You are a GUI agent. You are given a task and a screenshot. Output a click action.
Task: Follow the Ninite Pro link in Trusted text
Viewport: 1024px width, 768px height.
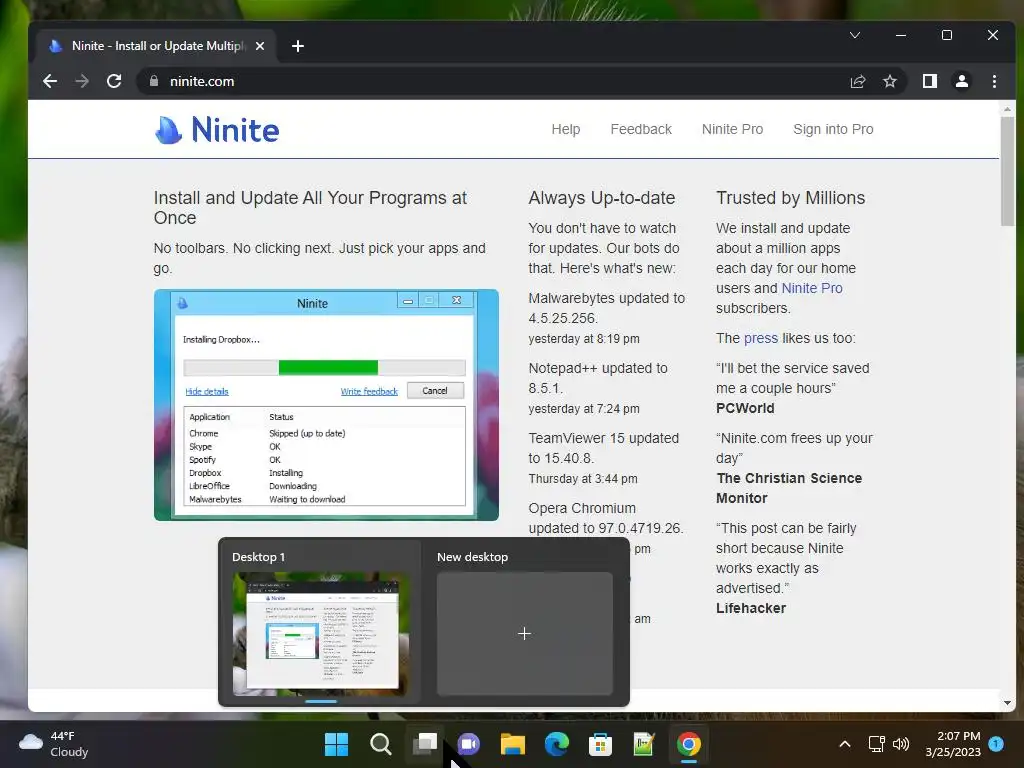tap(812, 288)
